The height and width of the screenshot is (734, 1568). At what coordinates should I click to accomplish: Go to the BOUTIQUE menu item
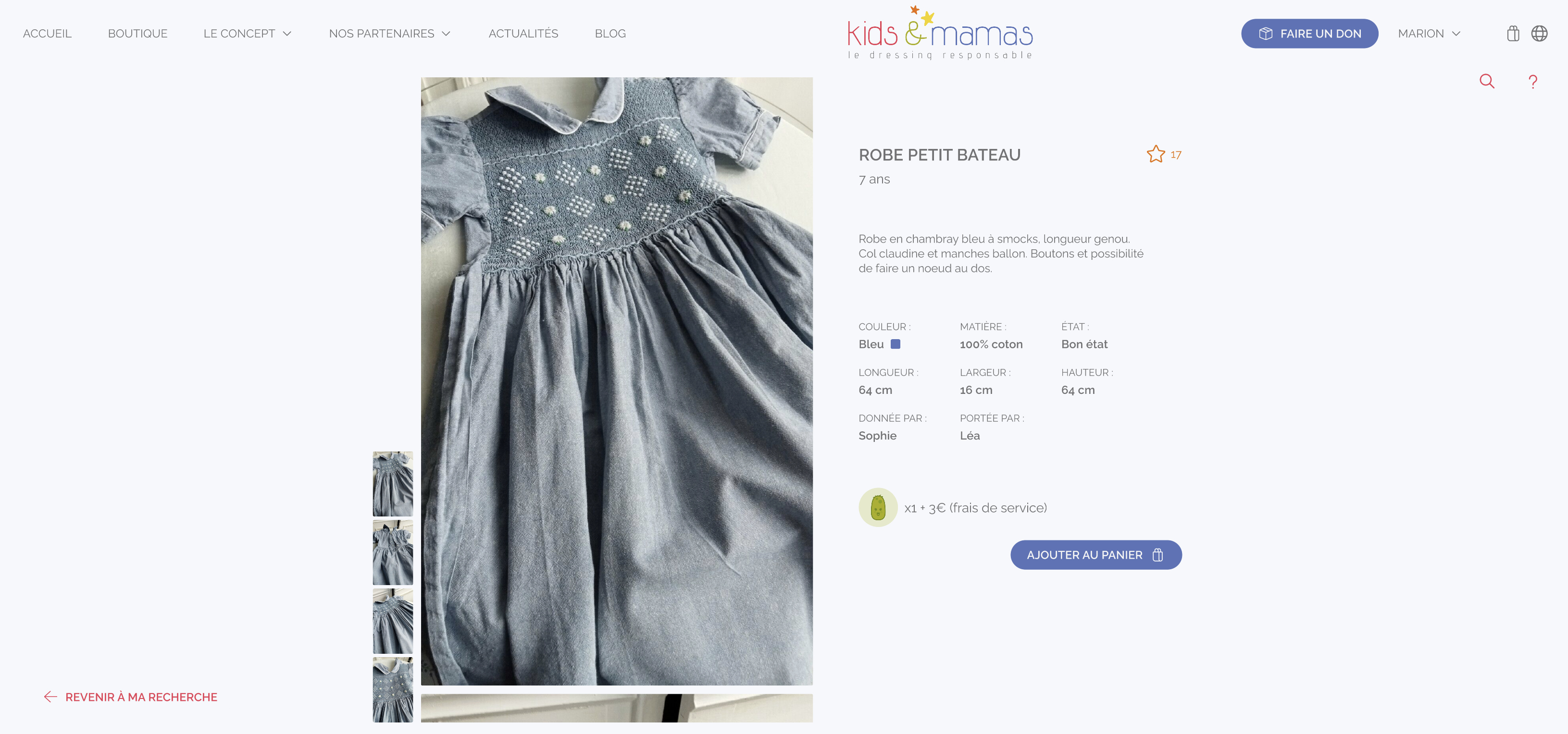click(x=137, y=34)
